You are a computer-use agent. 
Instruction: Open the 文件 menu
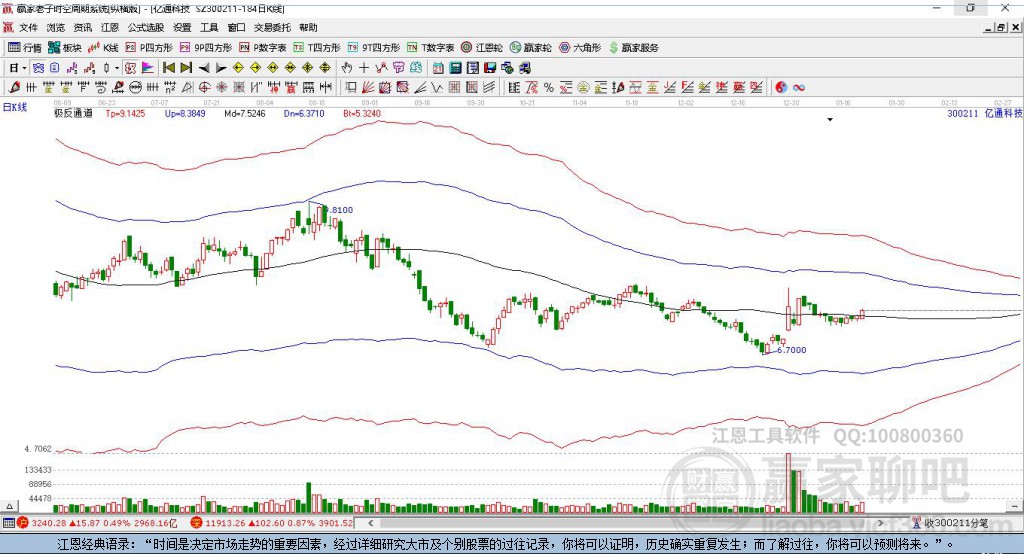(x=29, y=27)
